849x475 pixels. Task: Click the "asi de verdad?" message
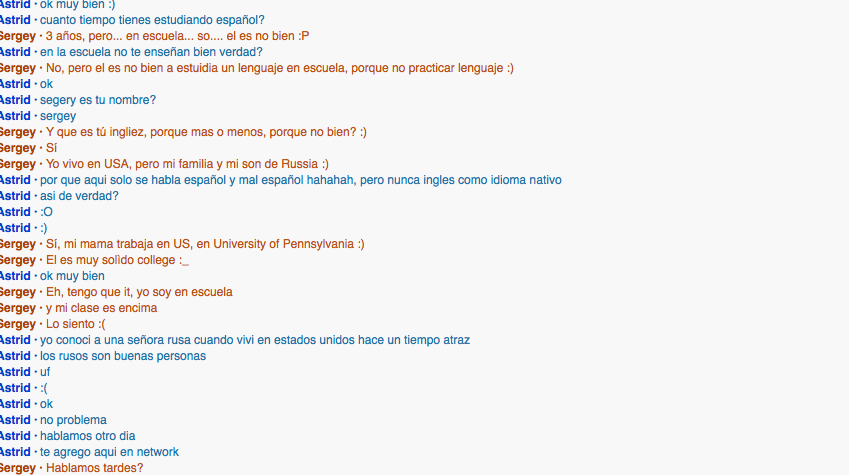coord(79,196)
